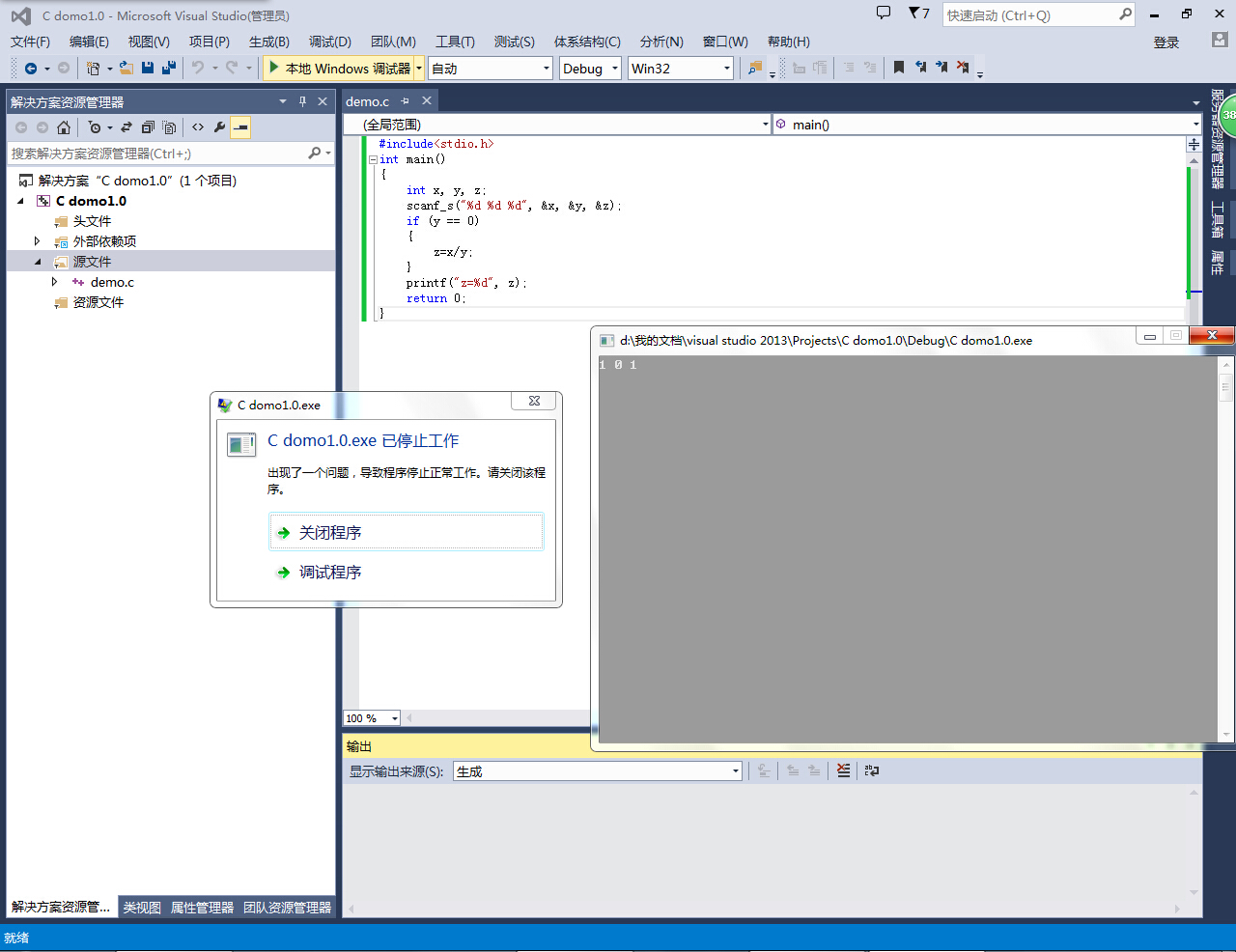The image size is (1236, 952).
Task: Open the debugger selection arrow next to the start button
Action: [419, 69]
